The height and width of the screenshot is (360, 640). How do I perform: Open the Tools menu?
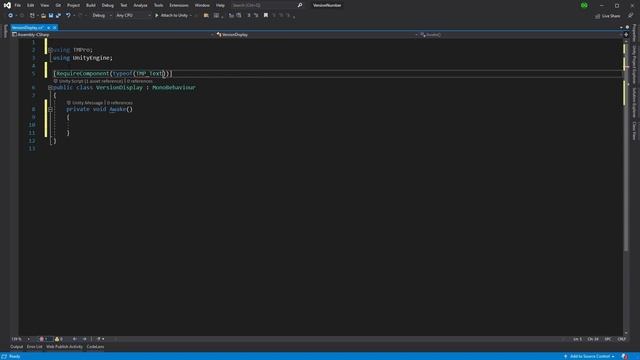tap(158, 5)
